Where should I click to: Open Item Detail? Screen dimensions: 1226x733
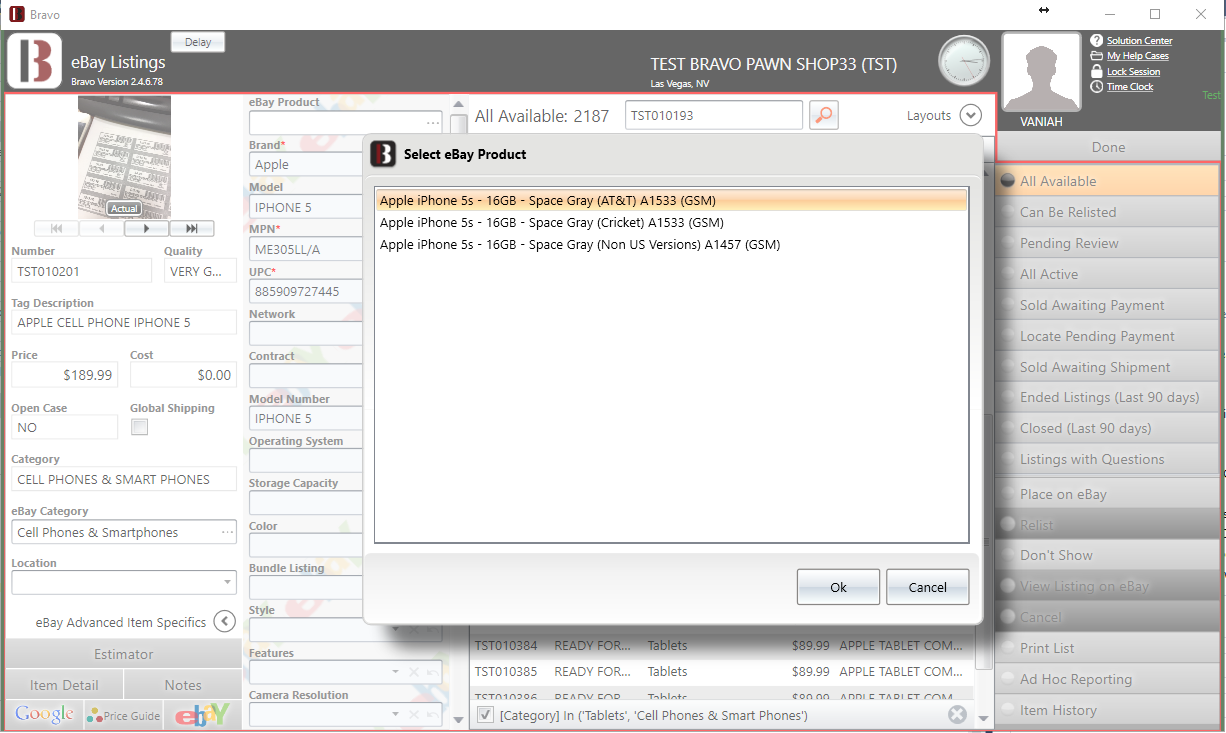(x=64, y=685)
